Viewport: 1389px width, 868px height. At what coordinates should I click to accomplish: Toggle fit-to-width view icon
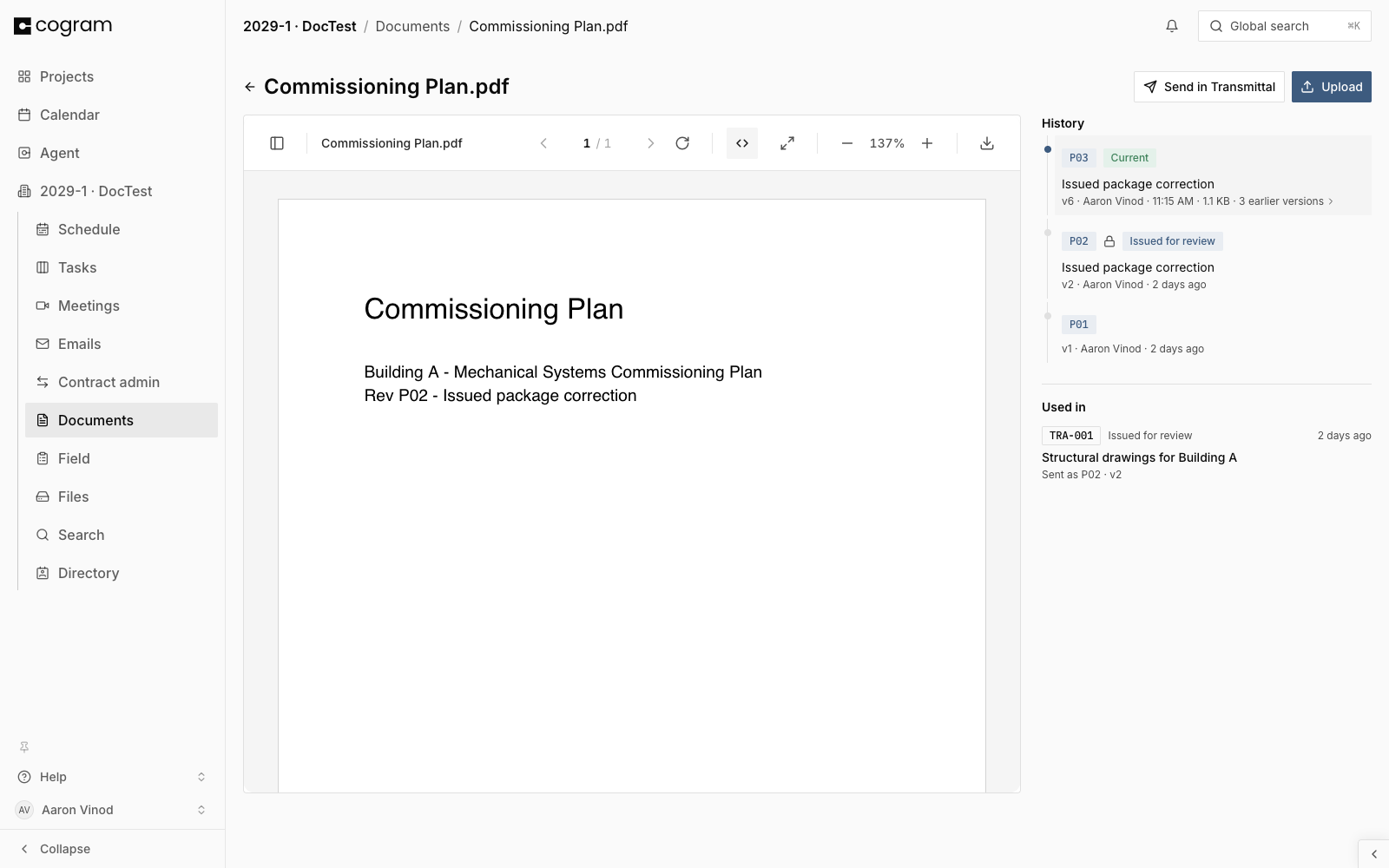tap(742, 143)
